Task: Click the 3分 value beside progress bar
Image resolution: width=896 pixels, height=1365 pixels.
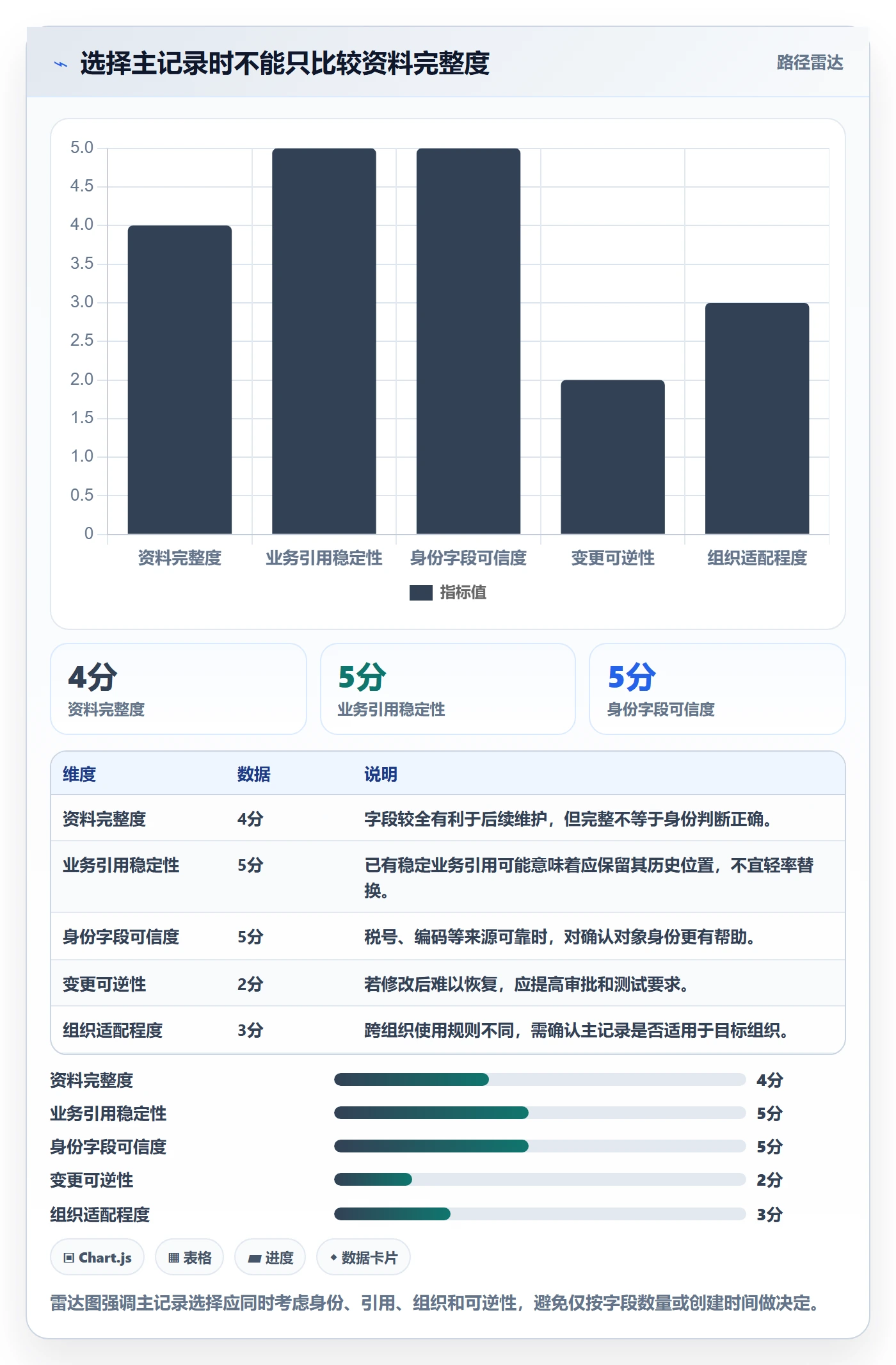Action: coord(770,1215)
